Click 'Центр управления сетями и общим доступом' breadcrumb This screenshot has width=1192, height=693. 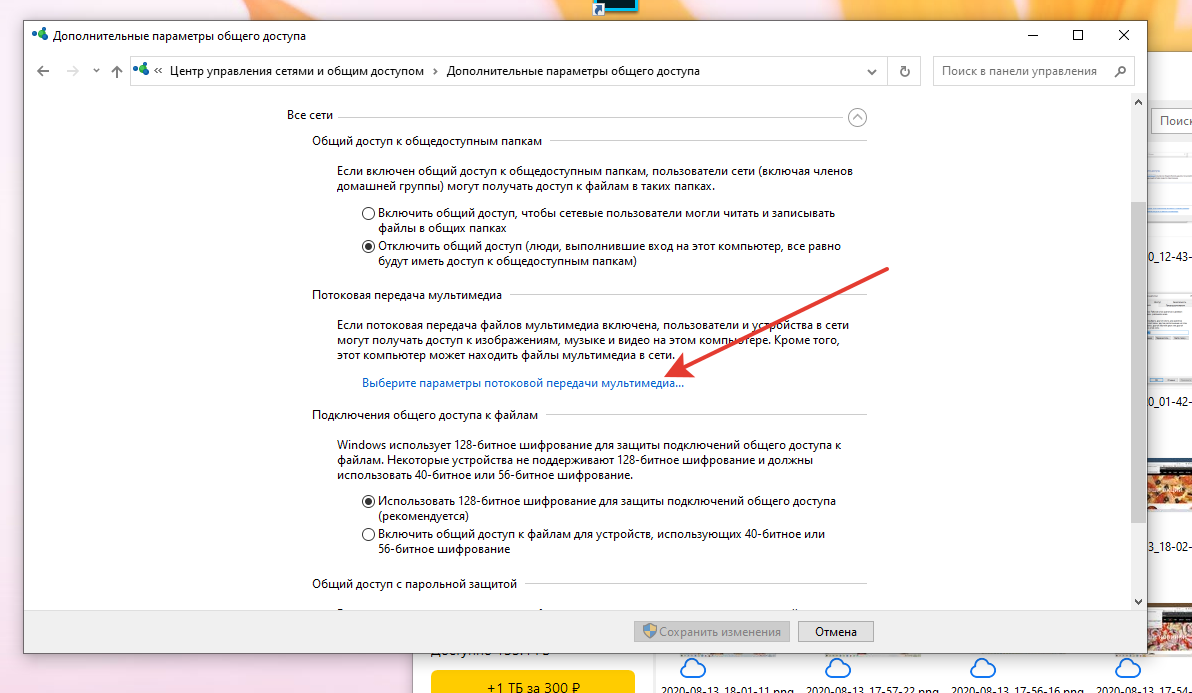(x=296, y=71)
